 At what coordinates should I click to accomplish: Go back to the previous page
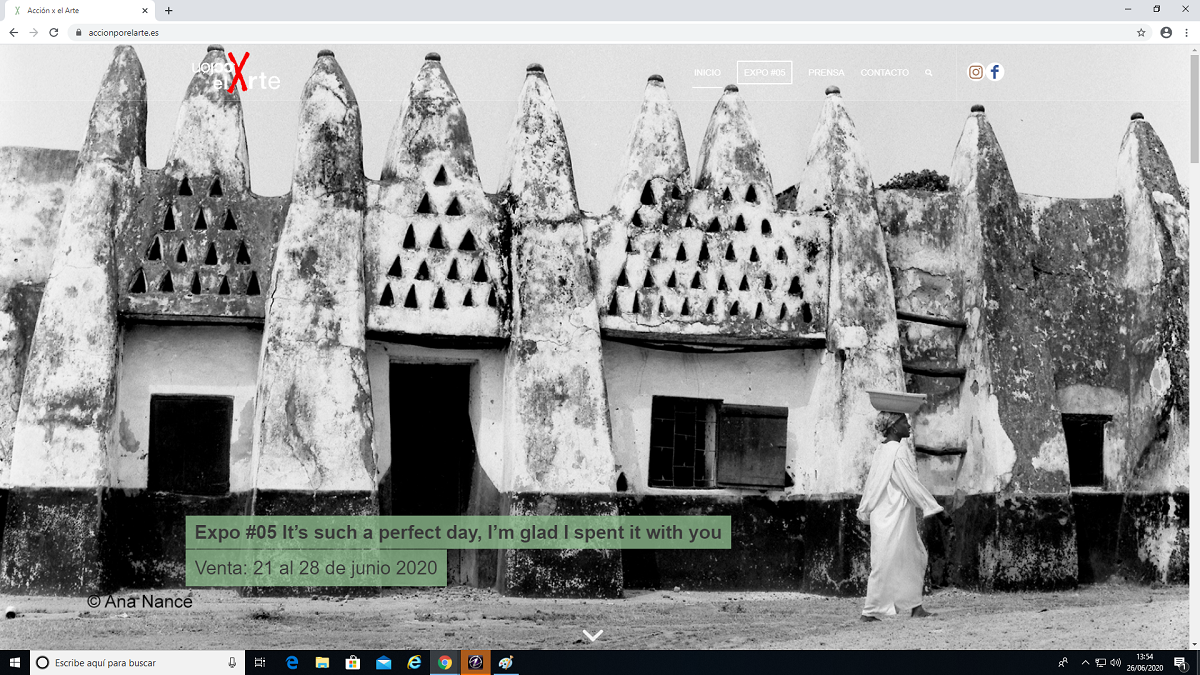point(13,32)
